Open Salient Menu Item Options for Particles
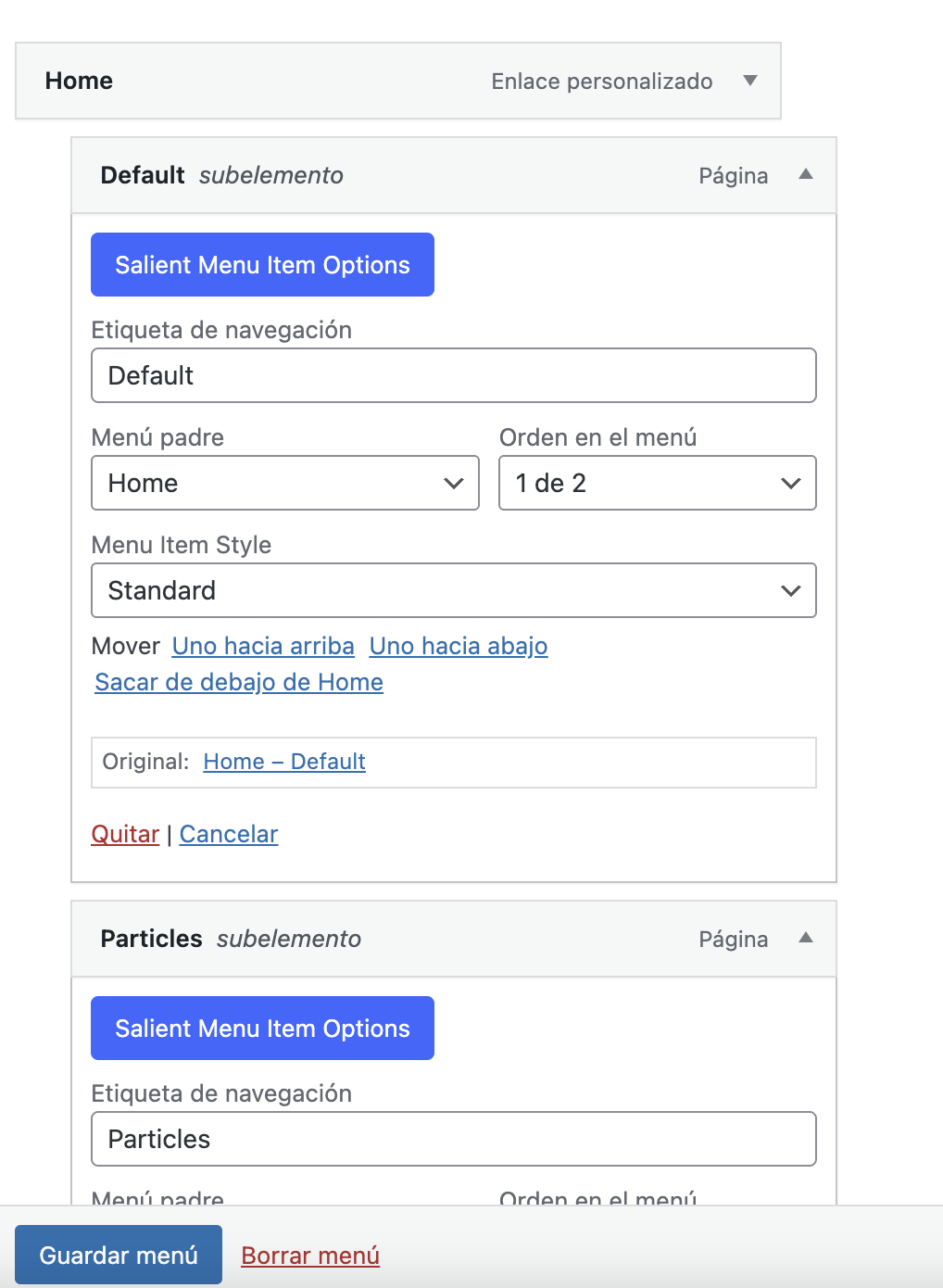This screenshot has height=1288, width=943. 262,1029
